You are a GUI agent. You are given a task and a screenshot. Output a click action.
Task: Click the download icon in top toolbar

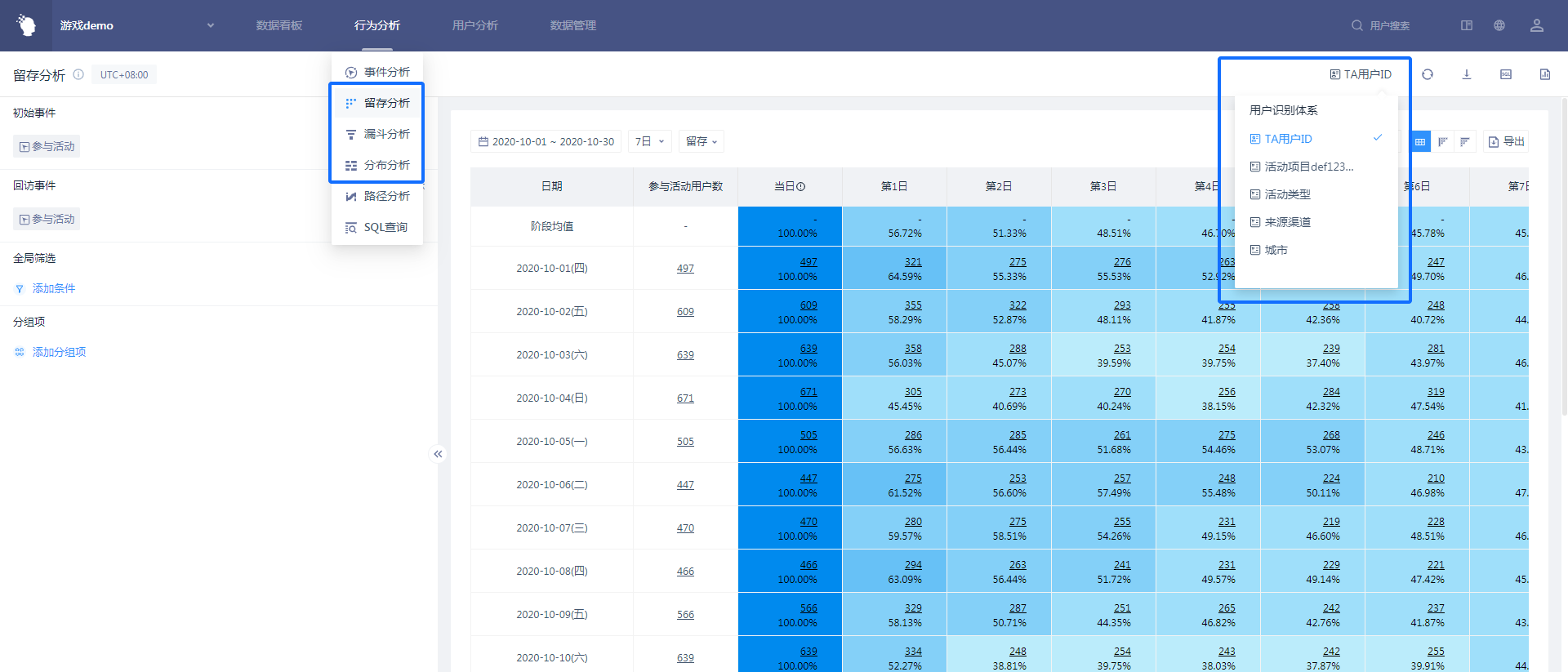pos(1467,74)
